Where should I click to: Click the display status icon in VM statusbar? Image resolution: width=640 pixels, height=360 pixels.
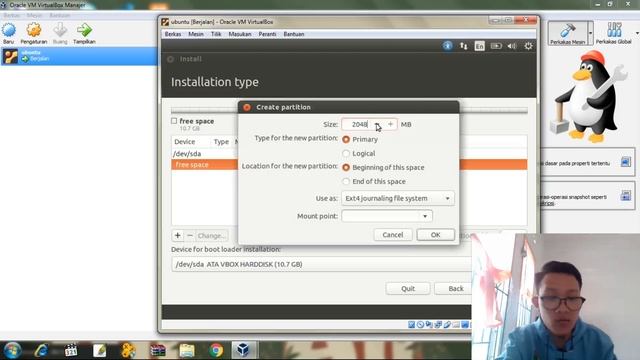tap(465, 325)
